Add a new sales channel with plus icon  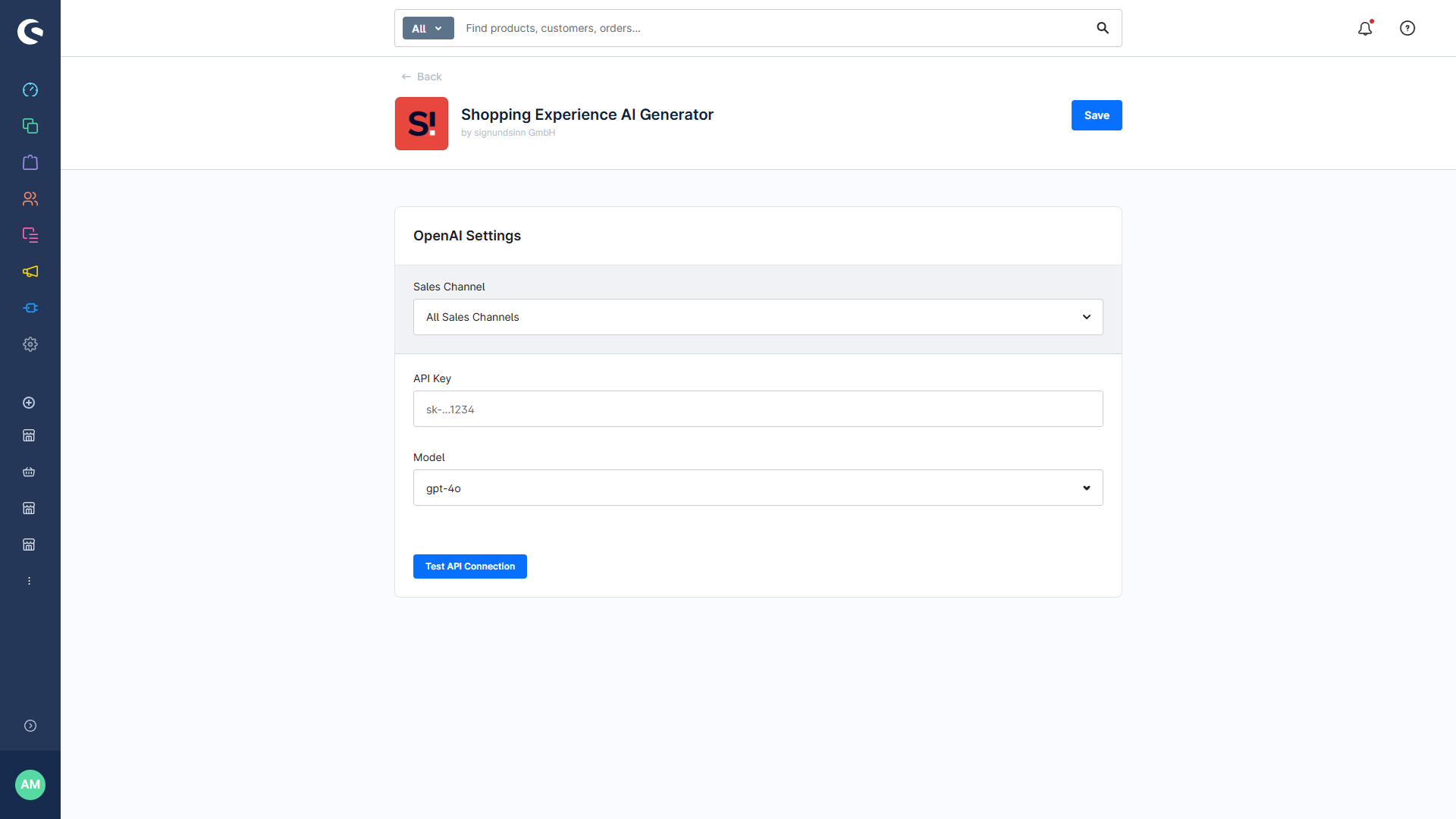point(29,403)
